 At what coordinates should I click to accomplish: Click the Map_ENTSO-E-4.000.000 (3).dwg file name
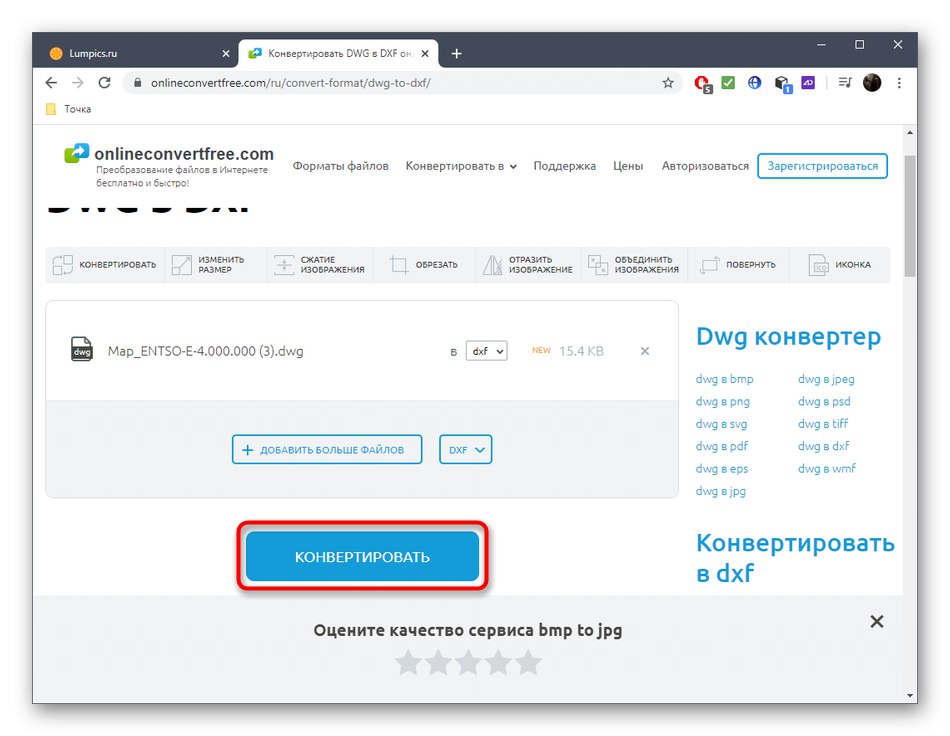pyautogui.click(x=205, y=351)
